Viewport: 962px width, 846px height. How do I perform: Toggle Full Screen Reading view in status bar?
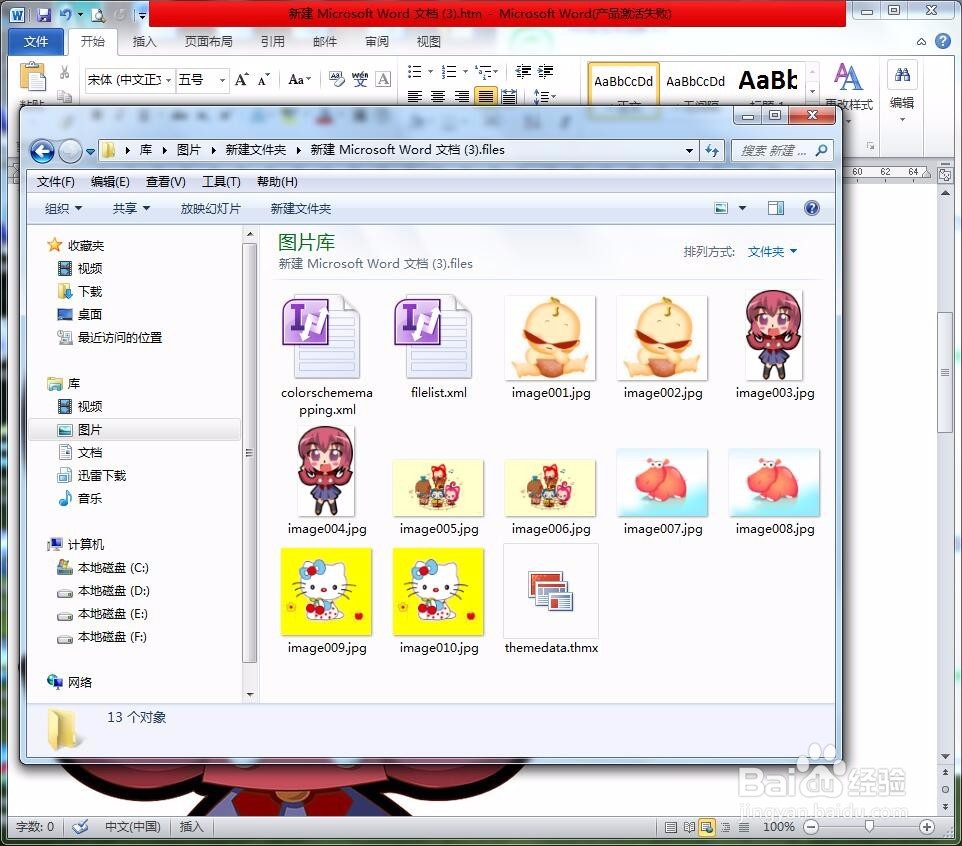[x=689, y=827]
